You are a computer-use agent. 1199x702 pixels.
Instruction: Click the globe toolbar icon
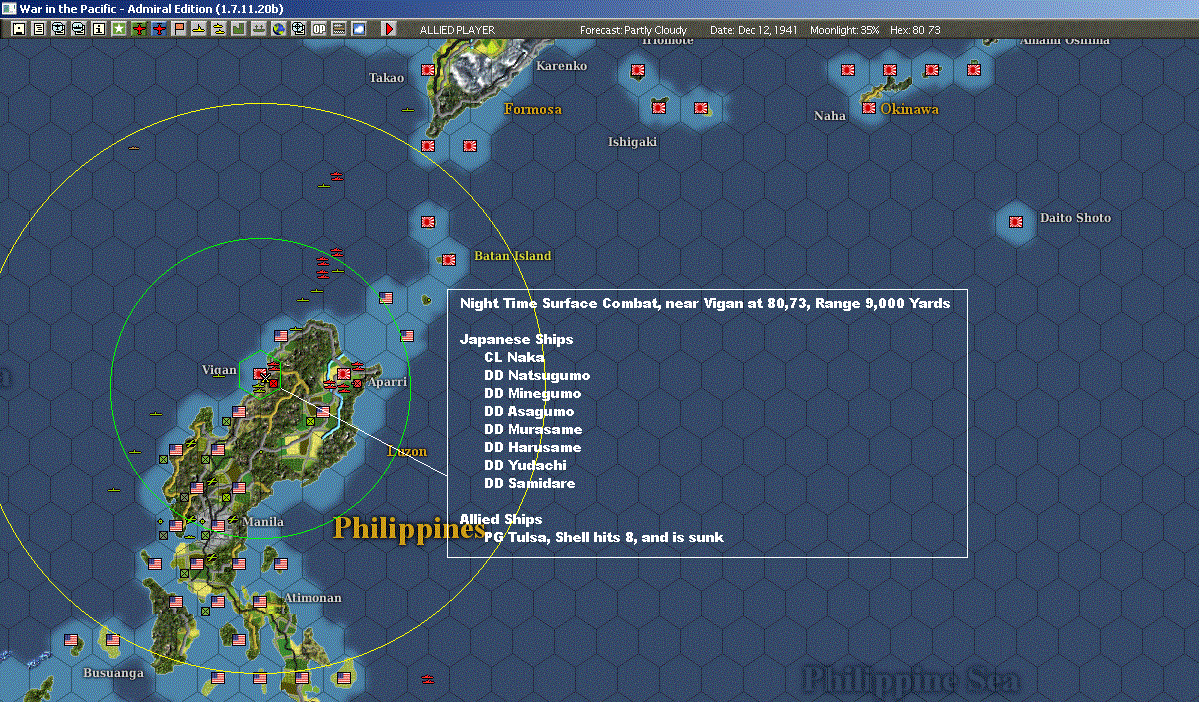point(278,29)
